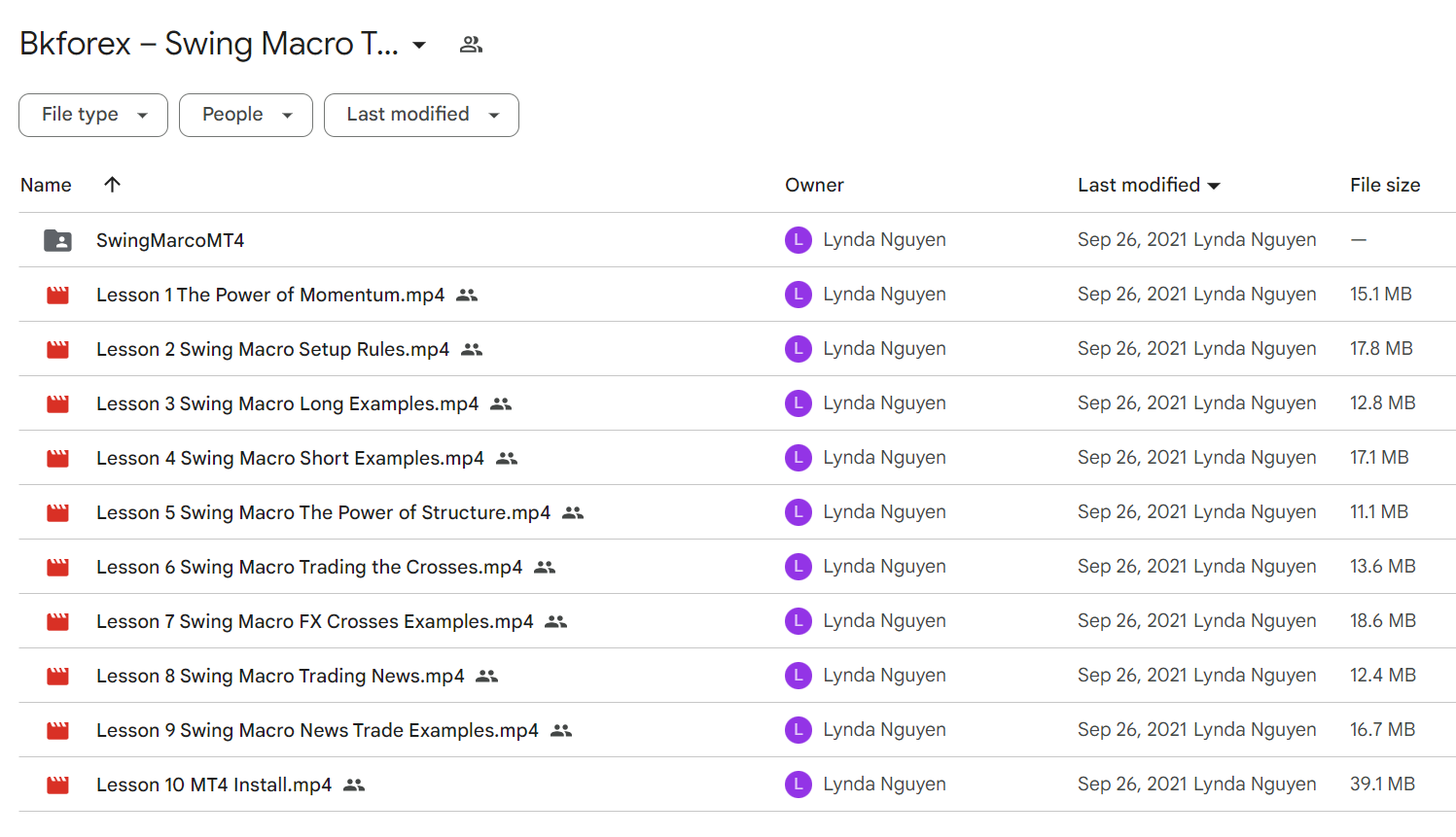Image resolution: width=1456 pixels, height=837 pixels.
Task: Click owner avatar in the SwingMarcoMT4 row
Action: pyautogui.click(x=799, y=240)
